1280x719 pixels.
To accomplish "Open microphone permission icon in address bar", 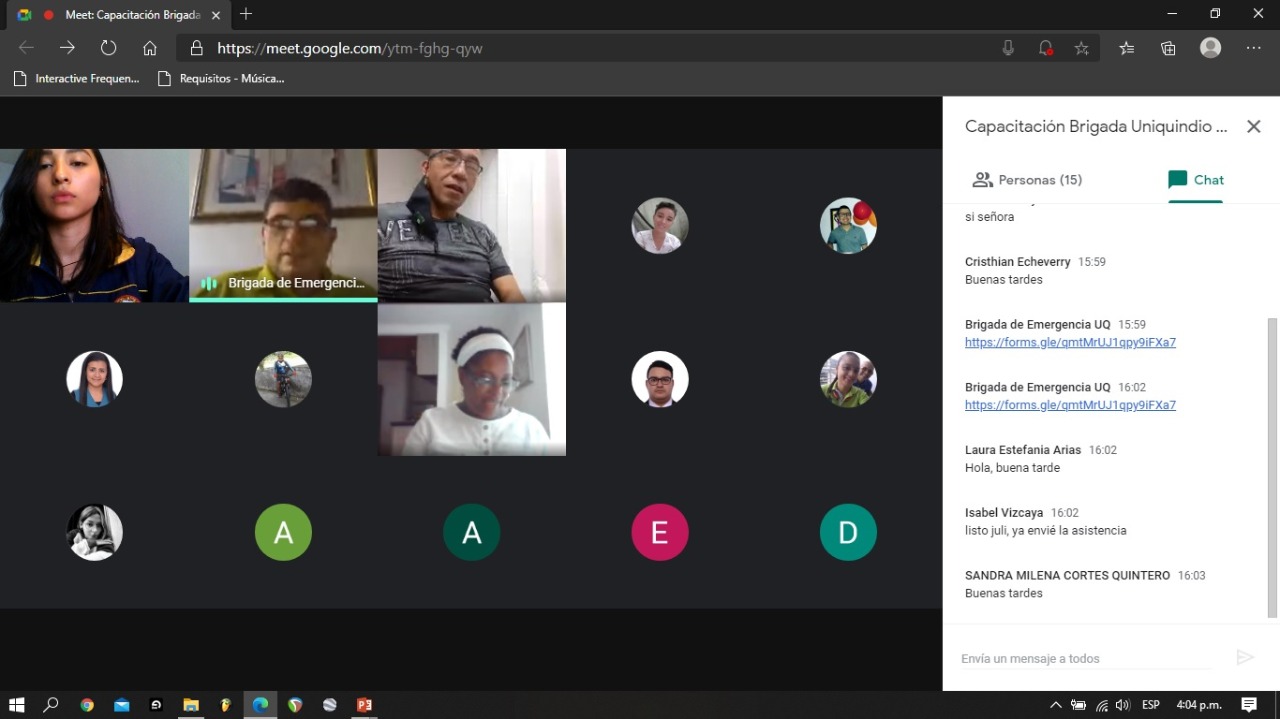I will pos(1008,48).
